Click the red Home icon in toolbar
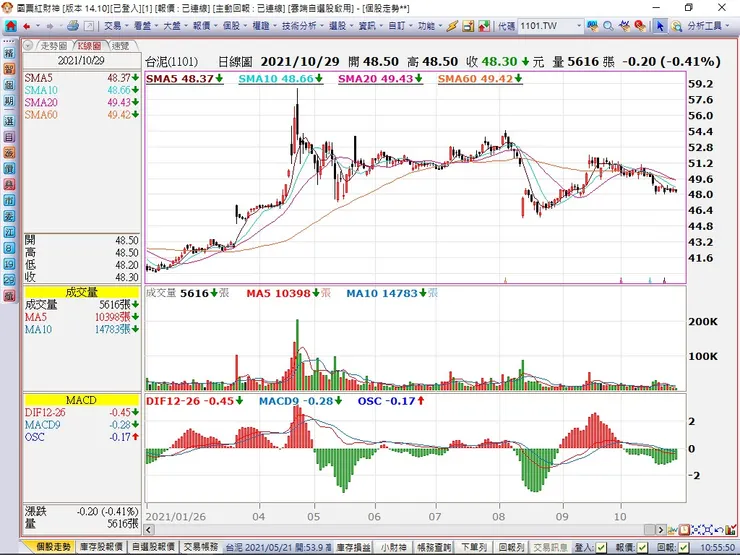Image resolution: width=740 pixels, height=555 pixels. point(10,26)
